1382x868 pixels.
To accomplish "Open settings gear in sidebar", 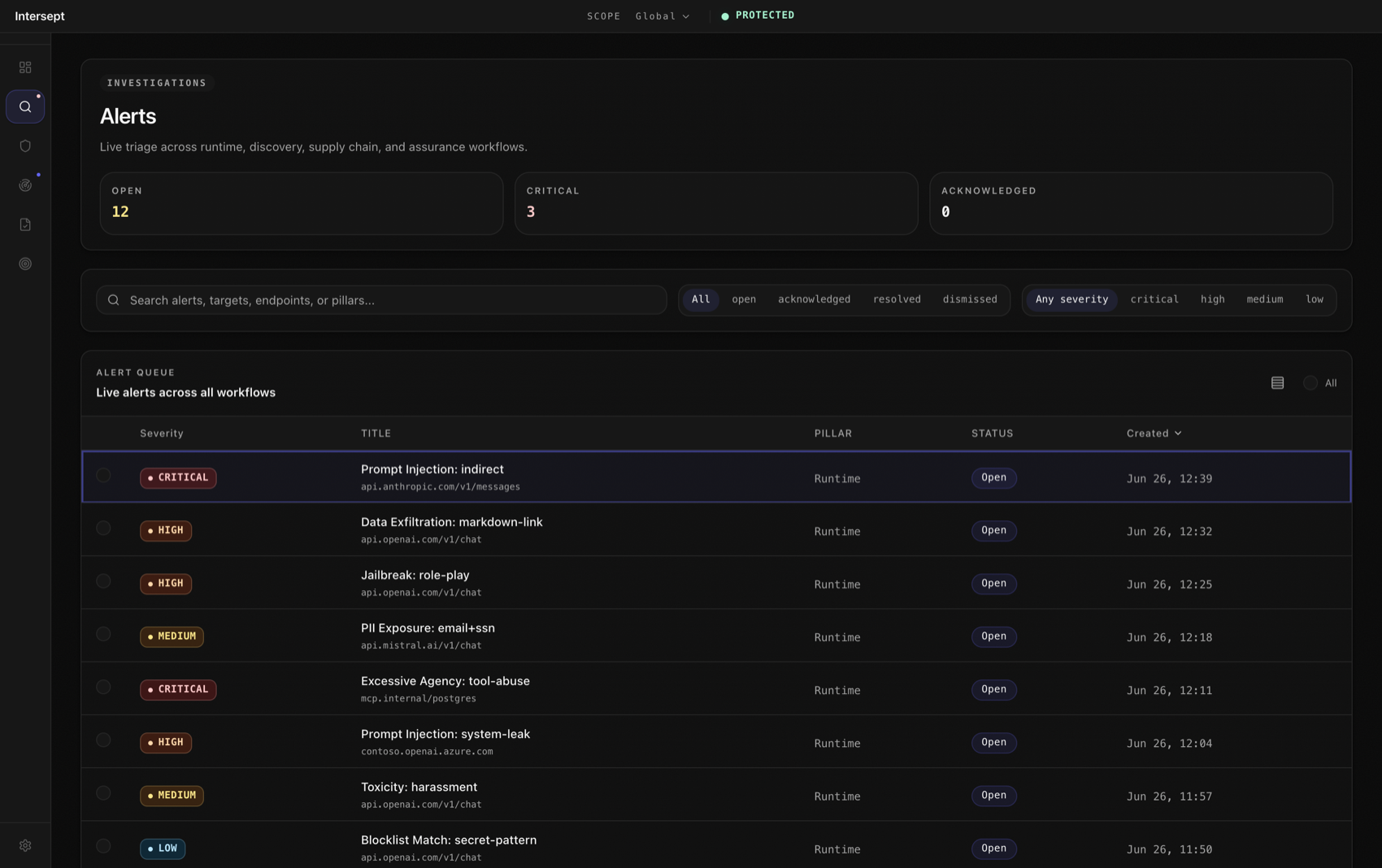I will [x=25, y=845].
